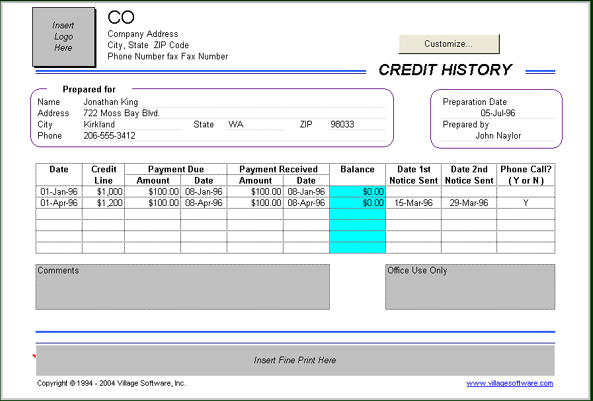593x401 pixels.
Task: Select the Insert Fine Print Here area
Action: point(295,360)
